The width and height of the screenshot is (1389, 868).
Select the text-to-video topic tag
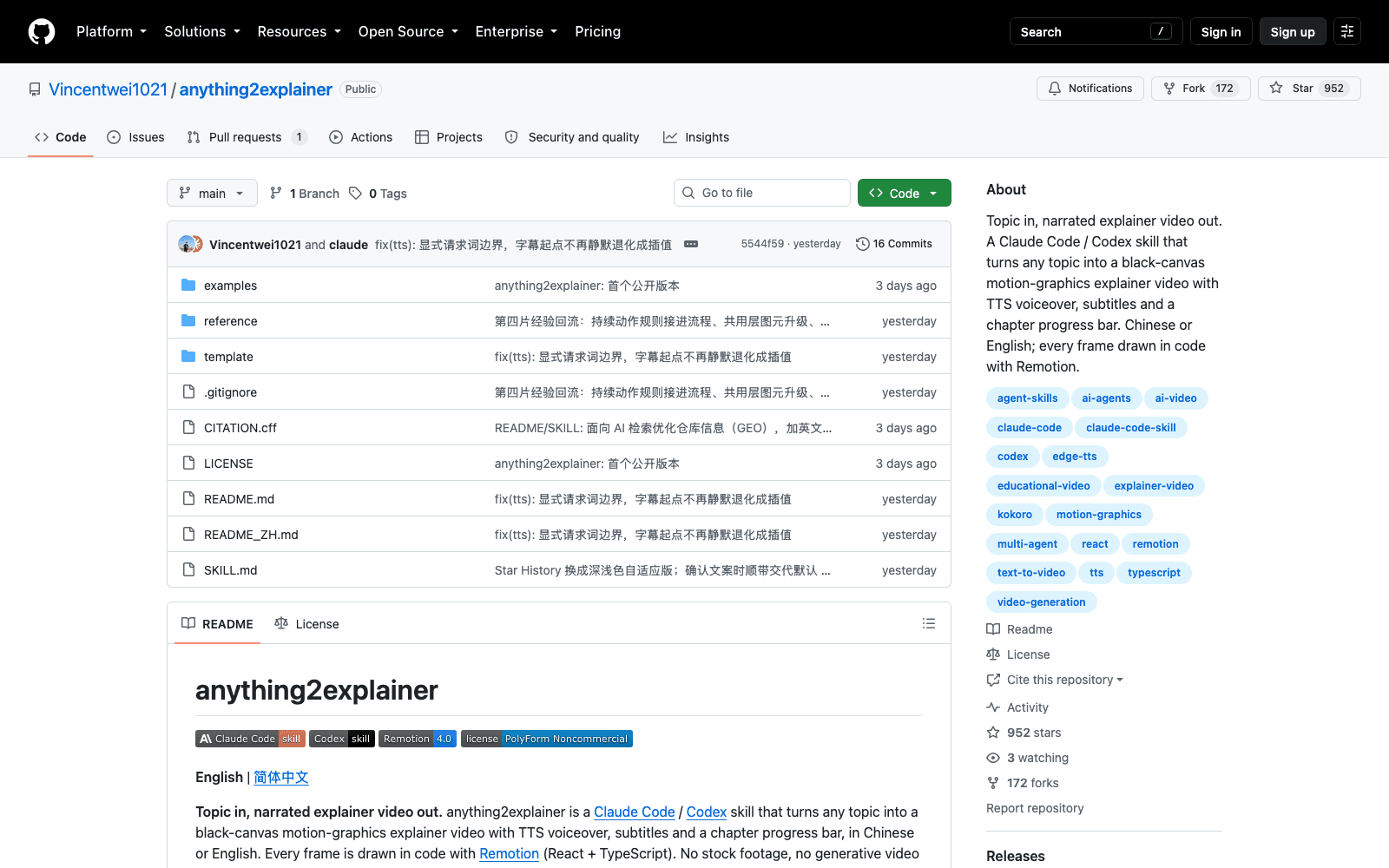1031,572
